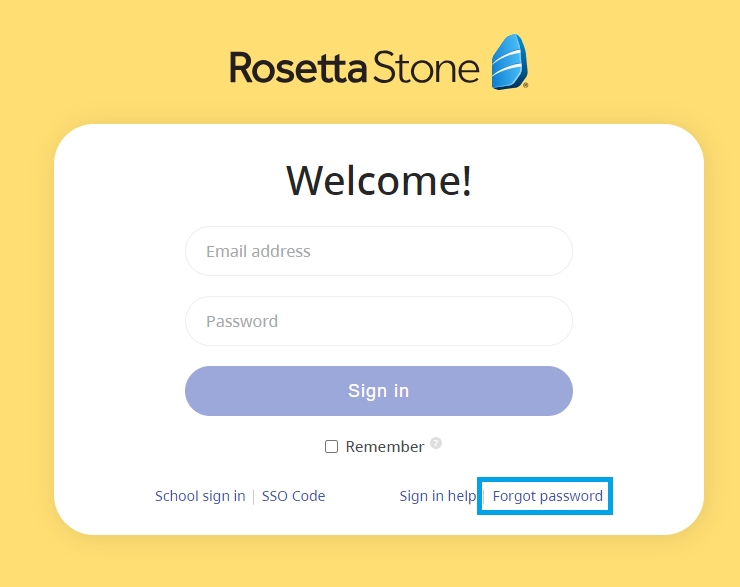This screenshot has width=740, height=587.
Task: Open Sign in help
Action: 437,496
